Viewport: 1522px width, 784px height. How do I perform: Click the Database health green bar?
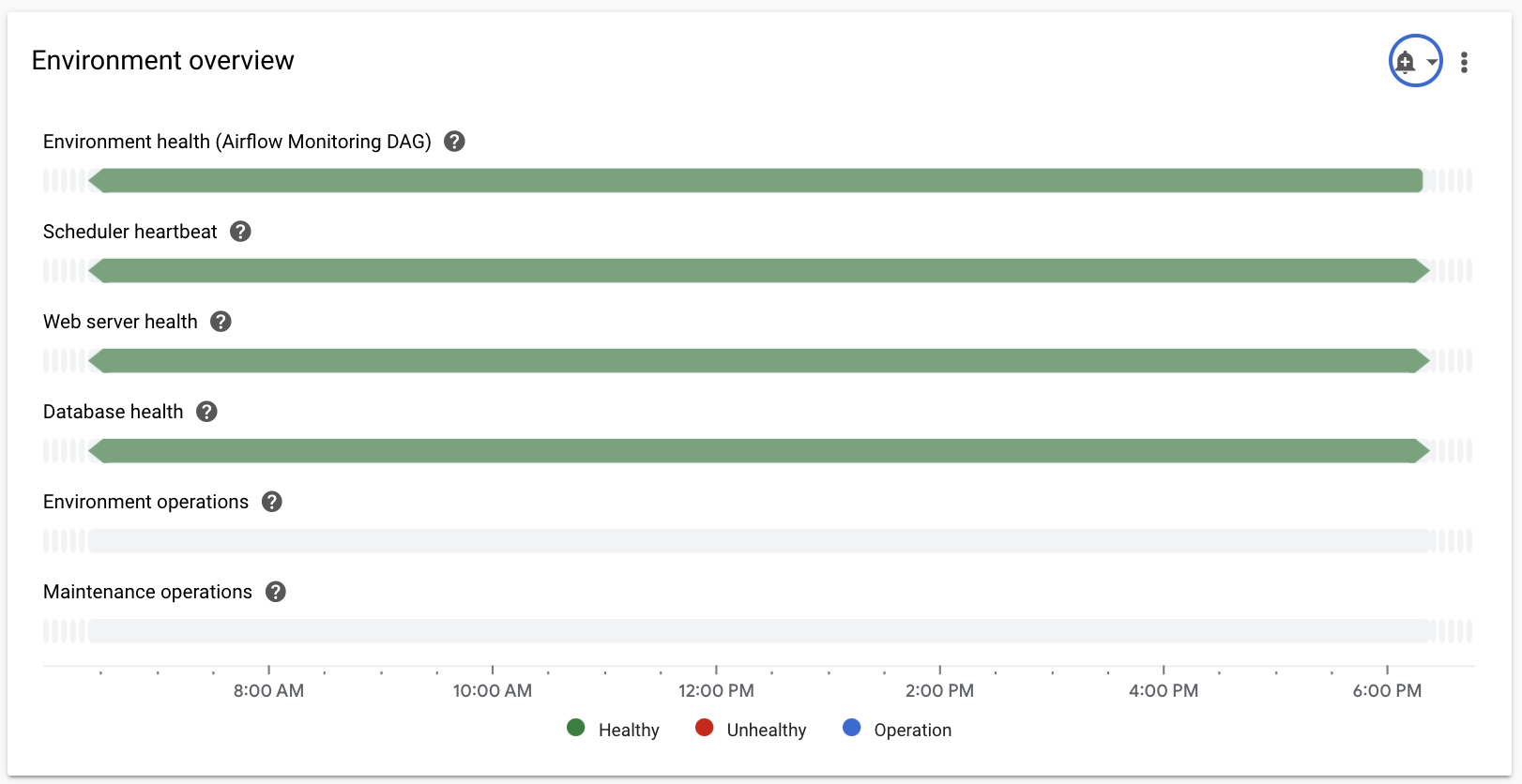[756, 451]
